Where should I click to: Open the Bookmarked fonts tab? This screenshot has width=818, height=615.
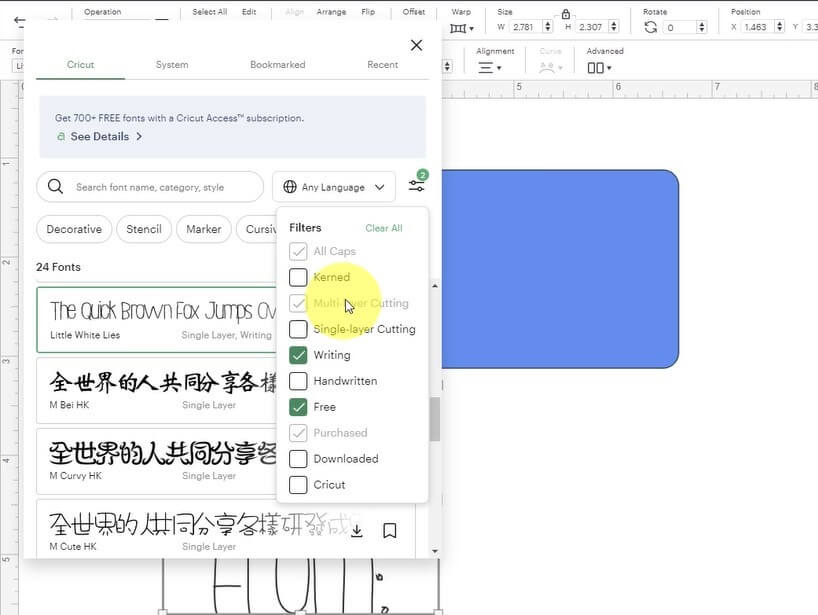278,65
